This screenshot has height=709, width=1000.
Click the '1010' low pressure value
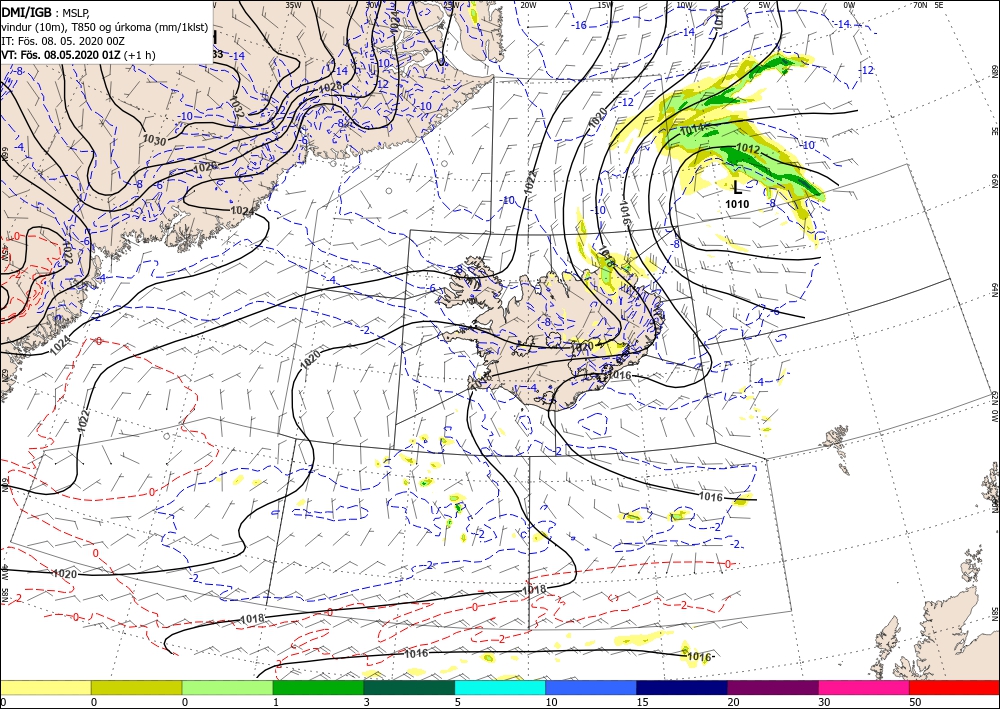[737, 204]
